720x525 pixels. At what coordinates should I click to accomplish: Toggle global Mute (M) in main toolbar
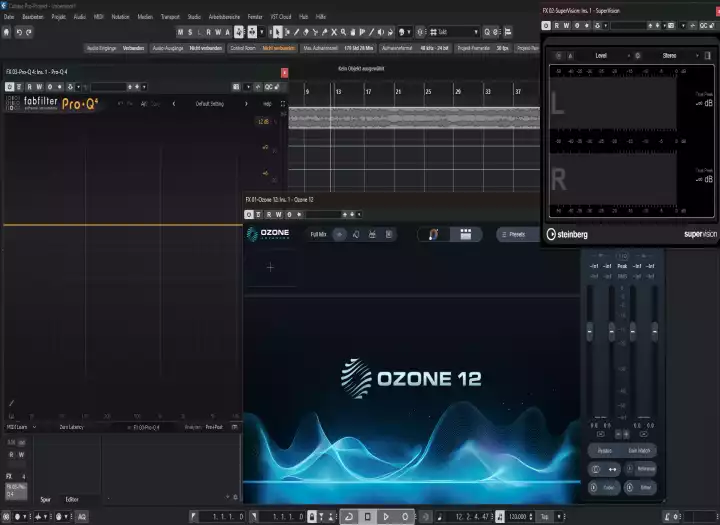[180, 32]
